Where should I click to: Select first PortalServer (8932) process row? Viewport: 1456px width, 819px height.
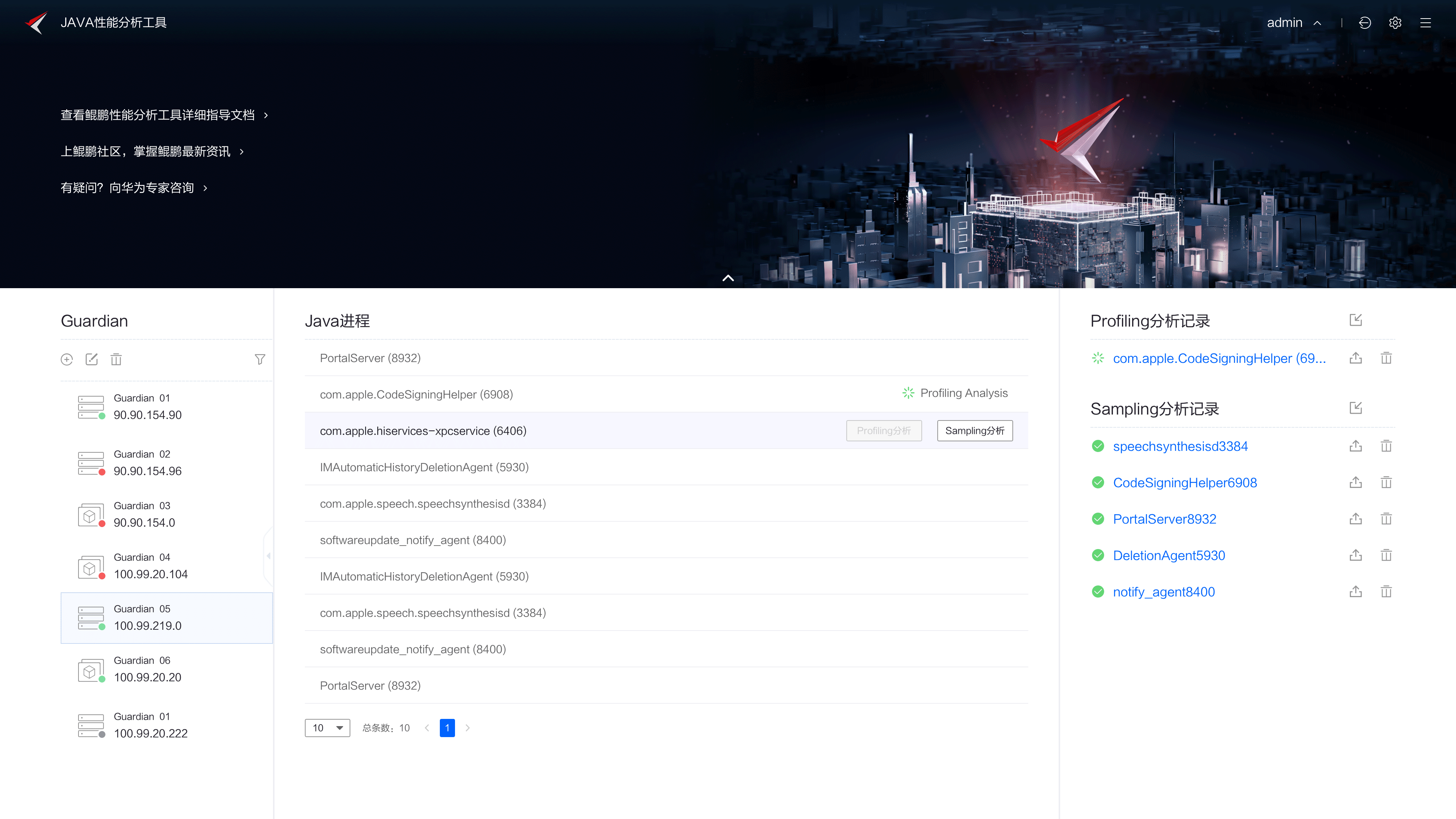(666, 358)
